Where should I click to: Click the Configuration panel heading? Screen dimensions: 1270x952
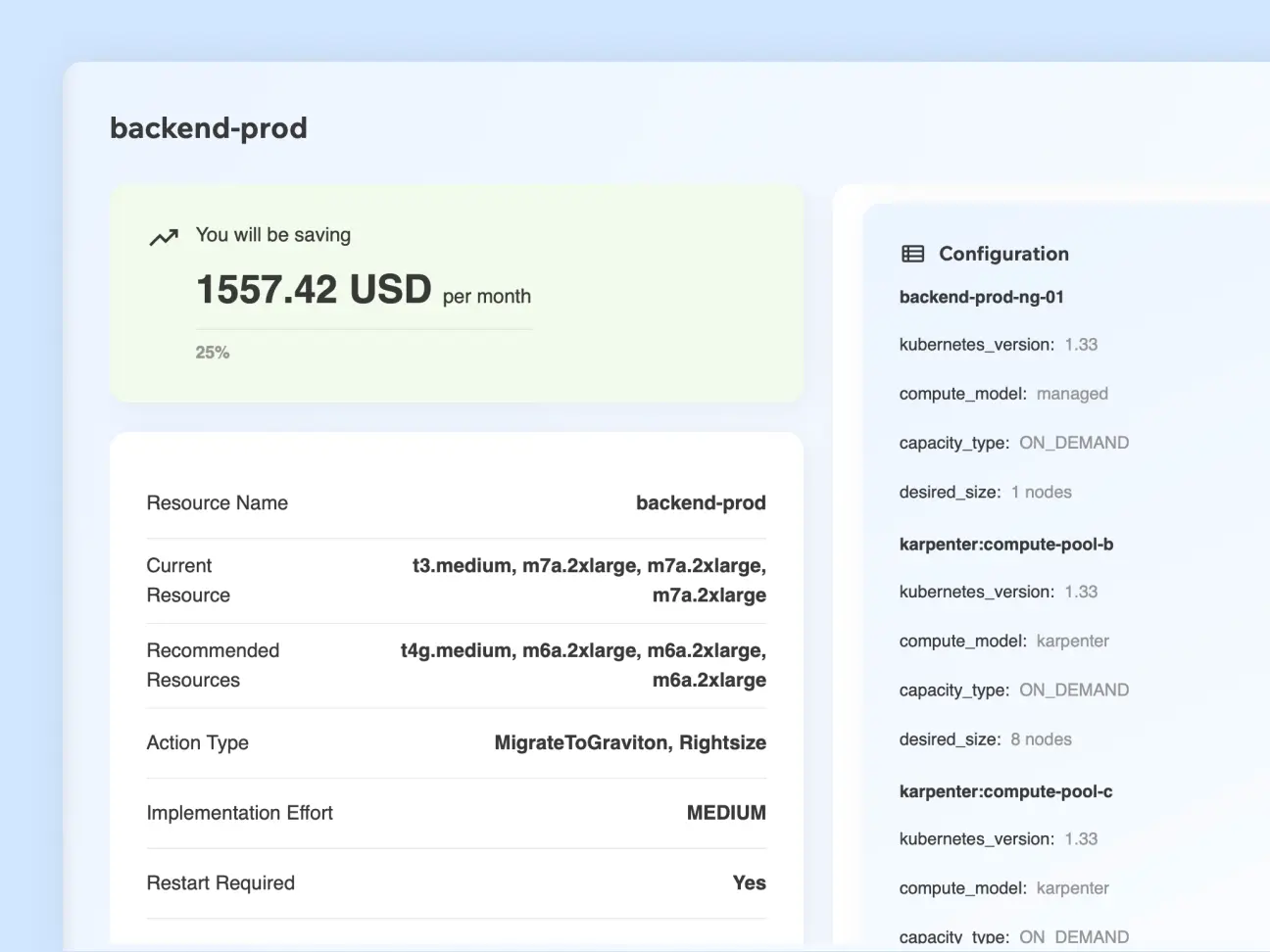pos(1003,254)
